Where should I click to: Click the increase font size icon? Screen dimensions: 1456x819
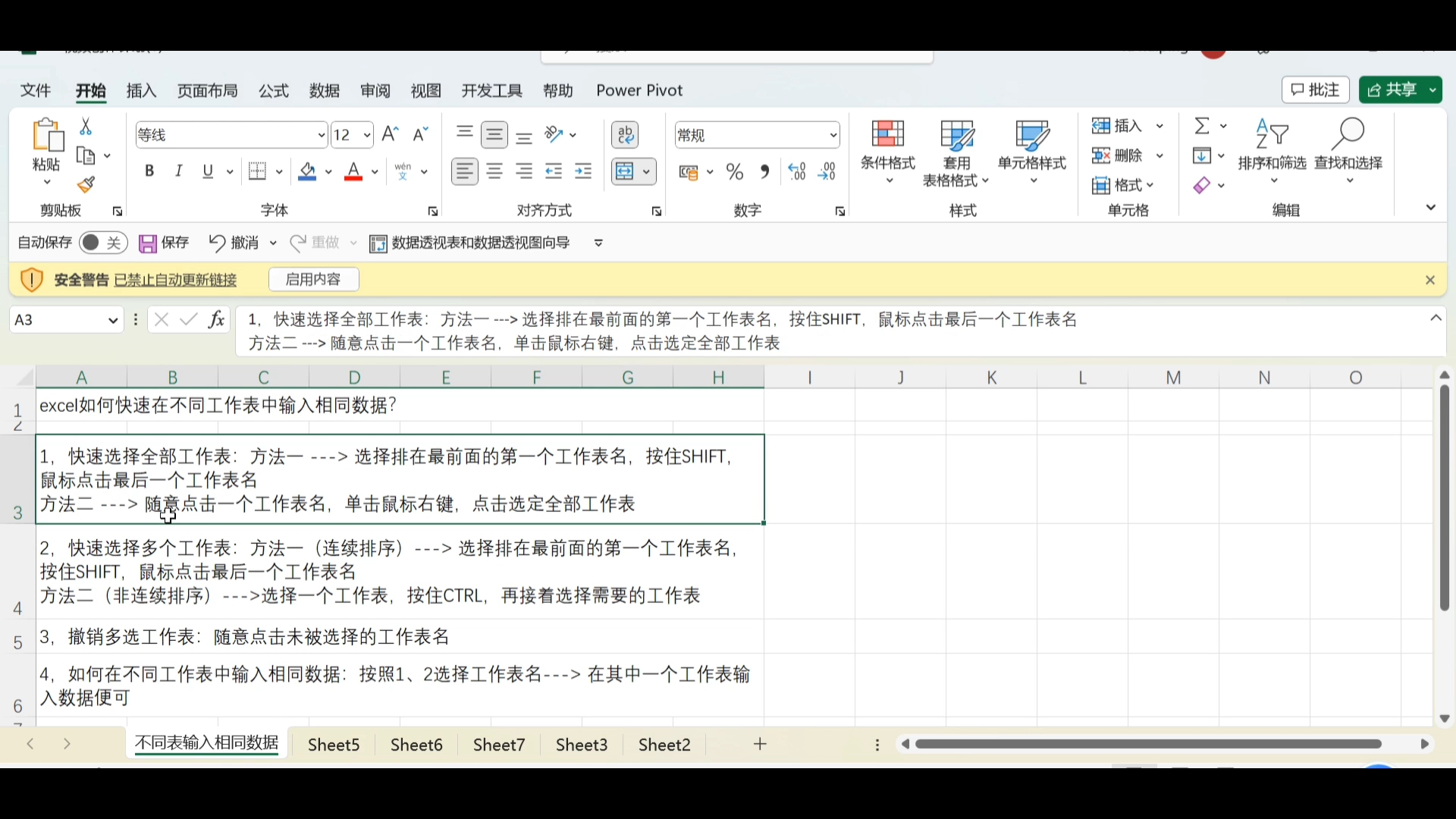coord(391,135)
